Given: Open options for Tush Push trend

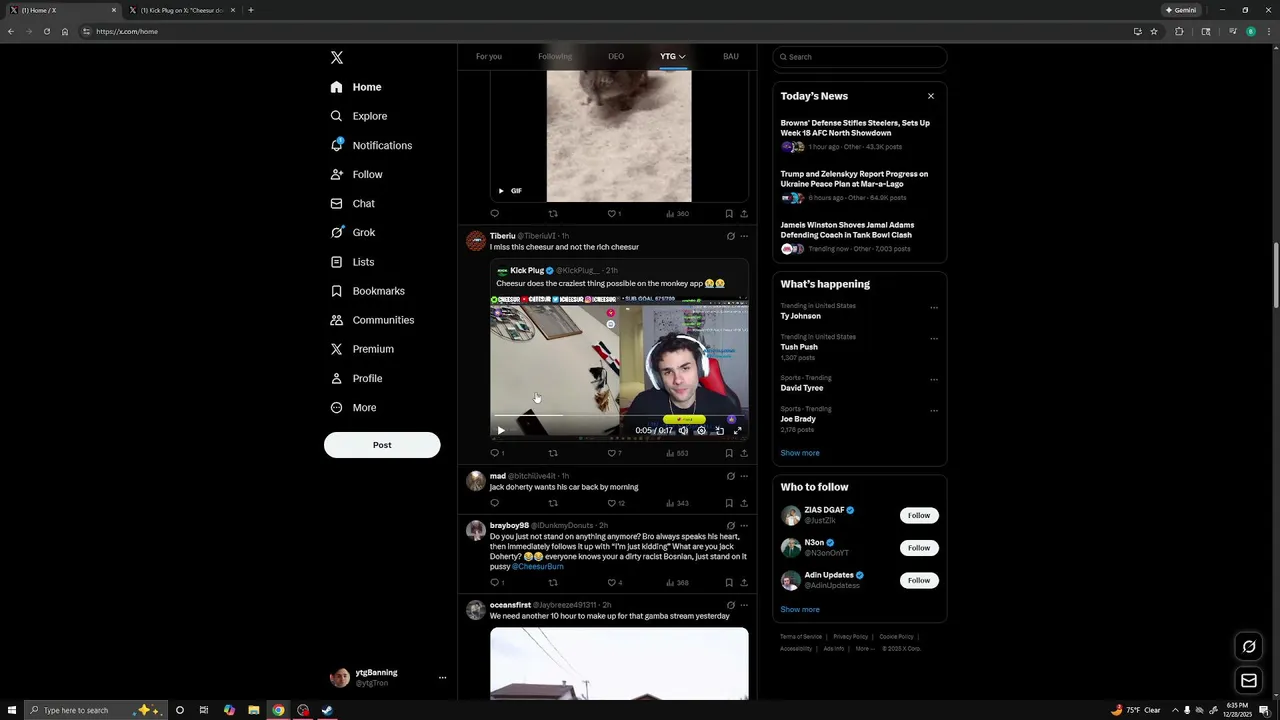Looking at the screenshot, I should [x=934, y=339].
